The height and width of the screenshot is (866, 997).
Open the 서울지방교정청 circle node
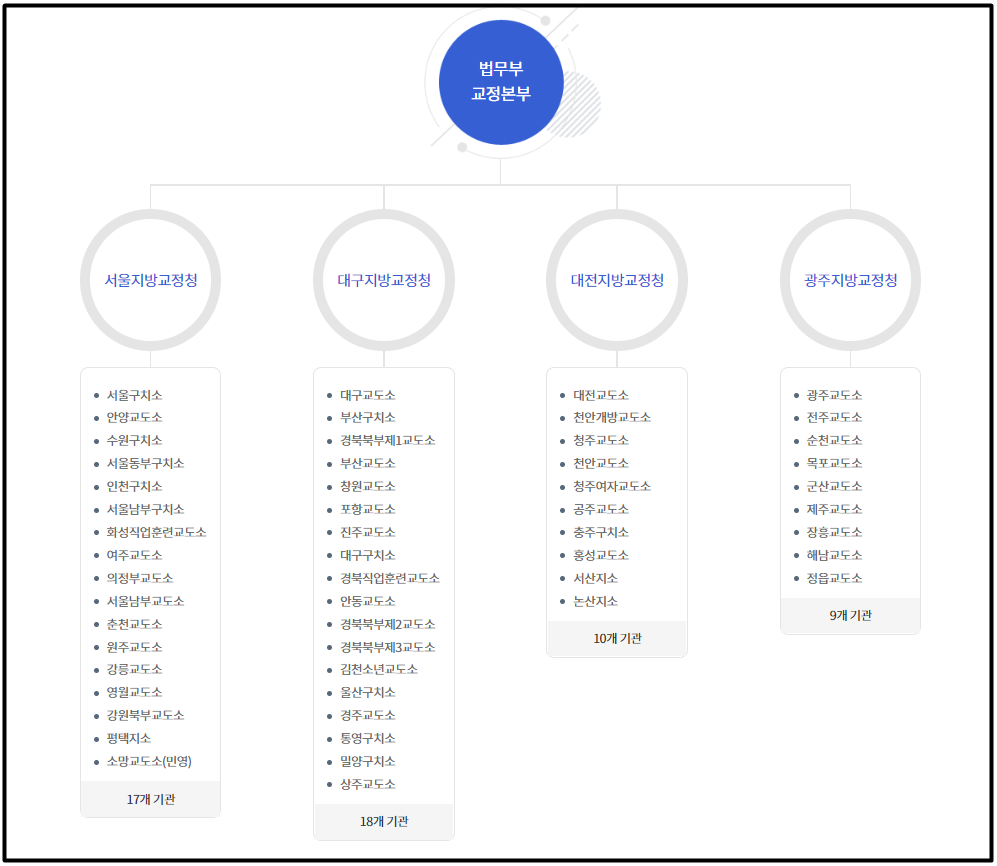151,280
